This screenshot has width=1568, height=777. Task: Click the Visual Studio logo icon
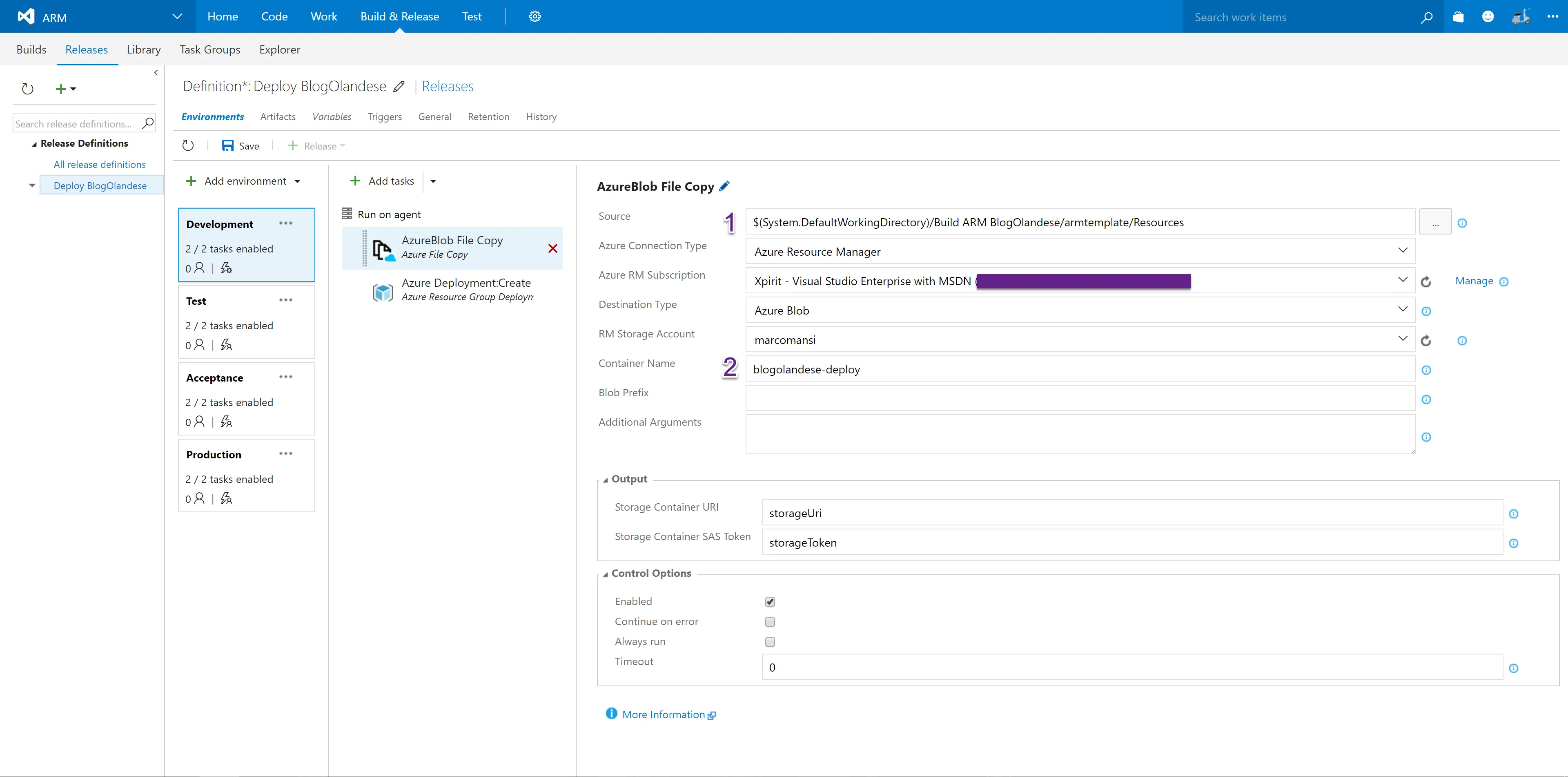pyautogui.click(x=26, y=16)
